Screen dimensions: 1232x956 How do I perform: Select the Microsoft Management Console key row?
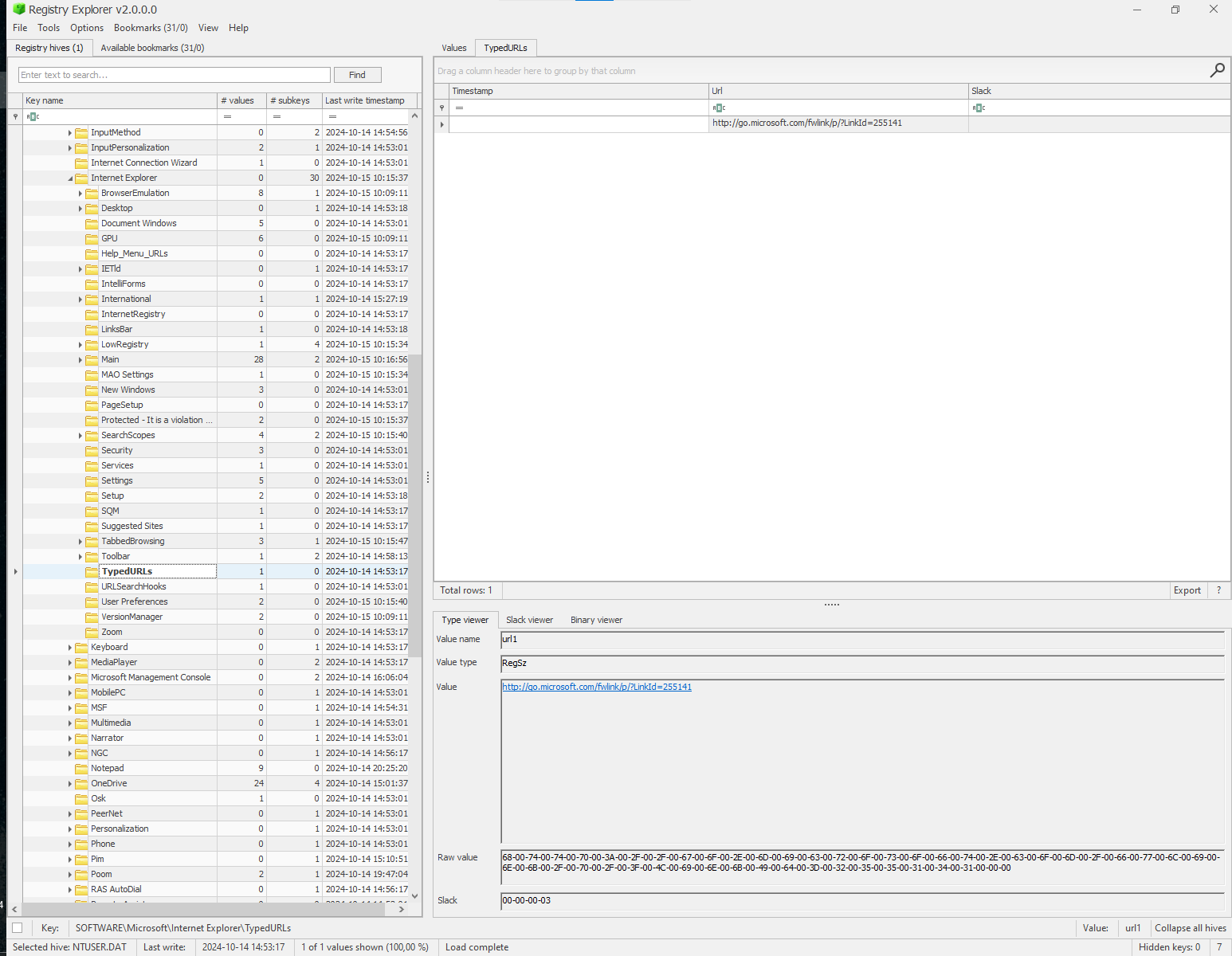pyautogui.click(x=215, y=677)
